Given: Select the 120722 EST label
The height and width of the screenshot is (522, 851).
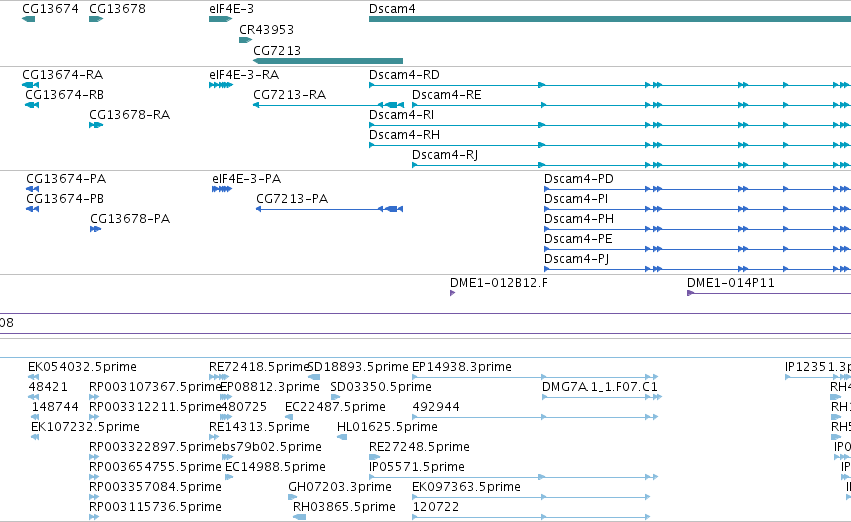Looking at the screenshot, I should click(436, 507).
